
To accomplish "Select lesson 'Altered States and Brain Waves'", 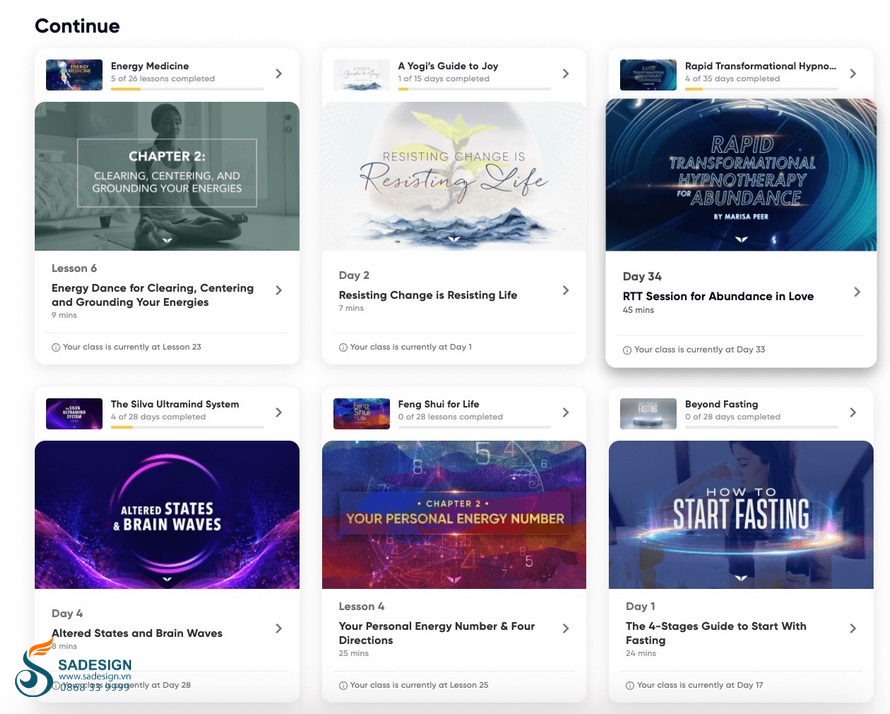I will (137, 633).
